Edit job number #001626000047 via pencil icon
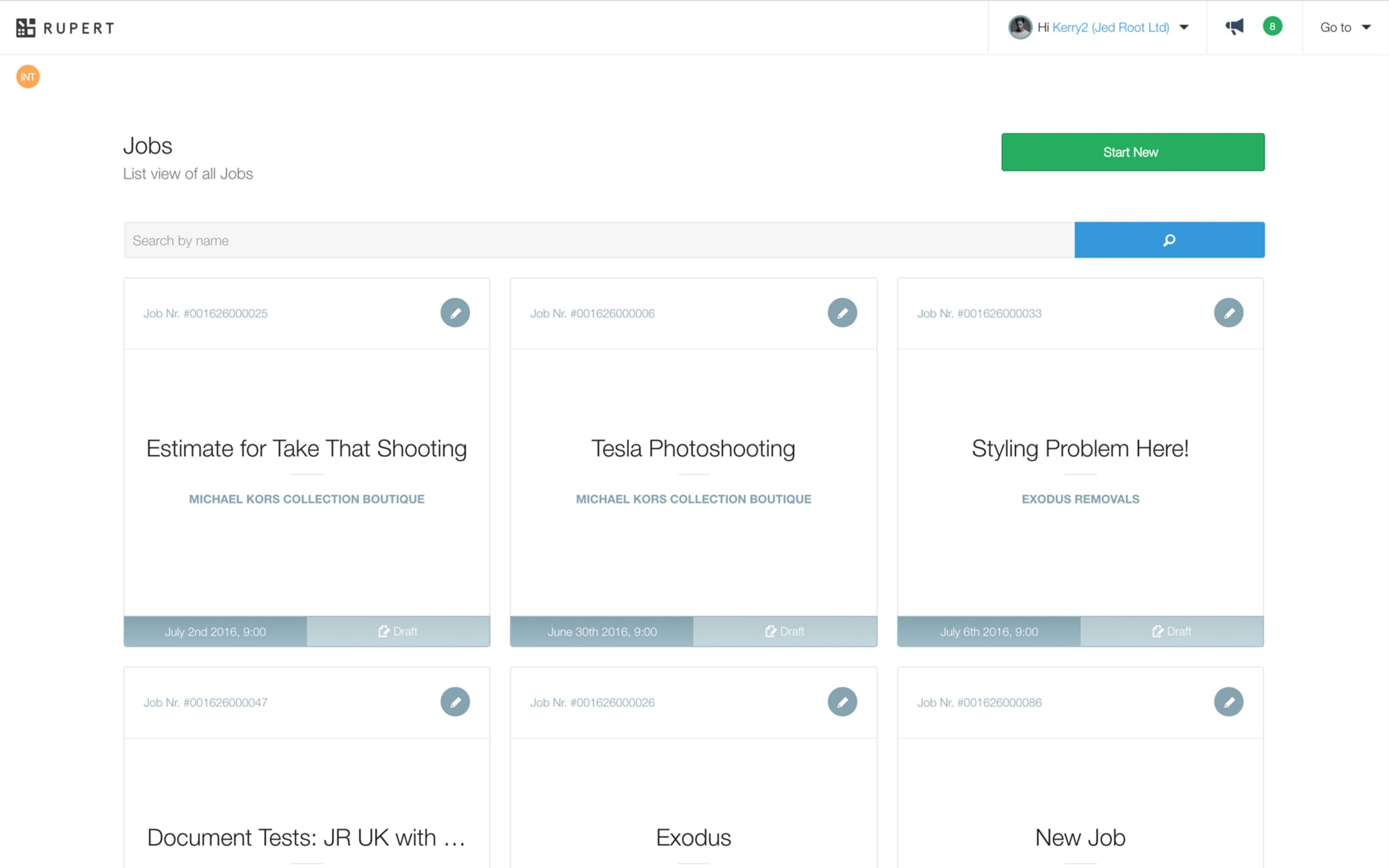This screenshot has height=868, width=1389. click(455, 702)
